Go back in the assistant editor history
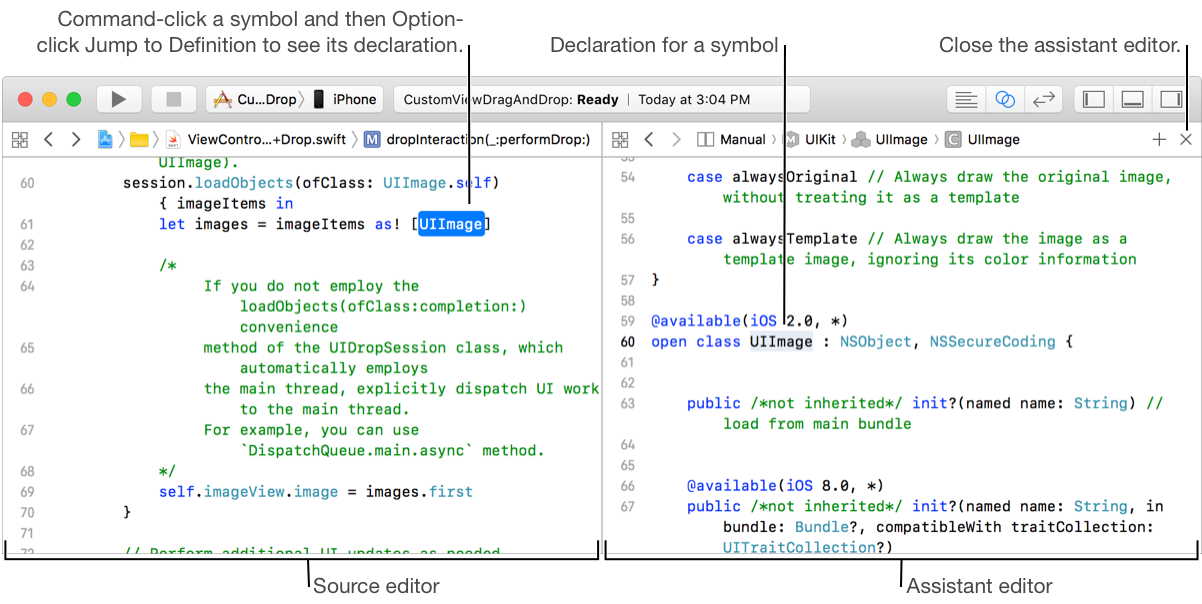This screenshot has width=1202, height=604. [648, 139]
